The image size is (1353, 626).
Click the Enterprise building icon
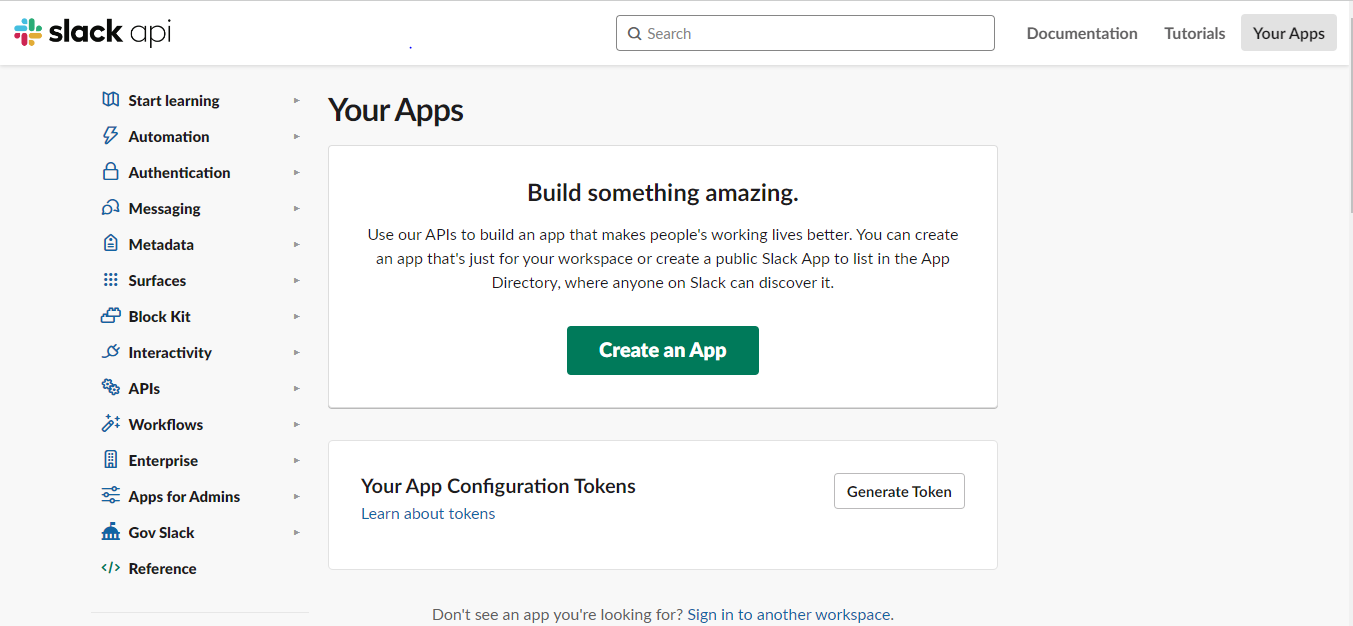pos(111,460)
